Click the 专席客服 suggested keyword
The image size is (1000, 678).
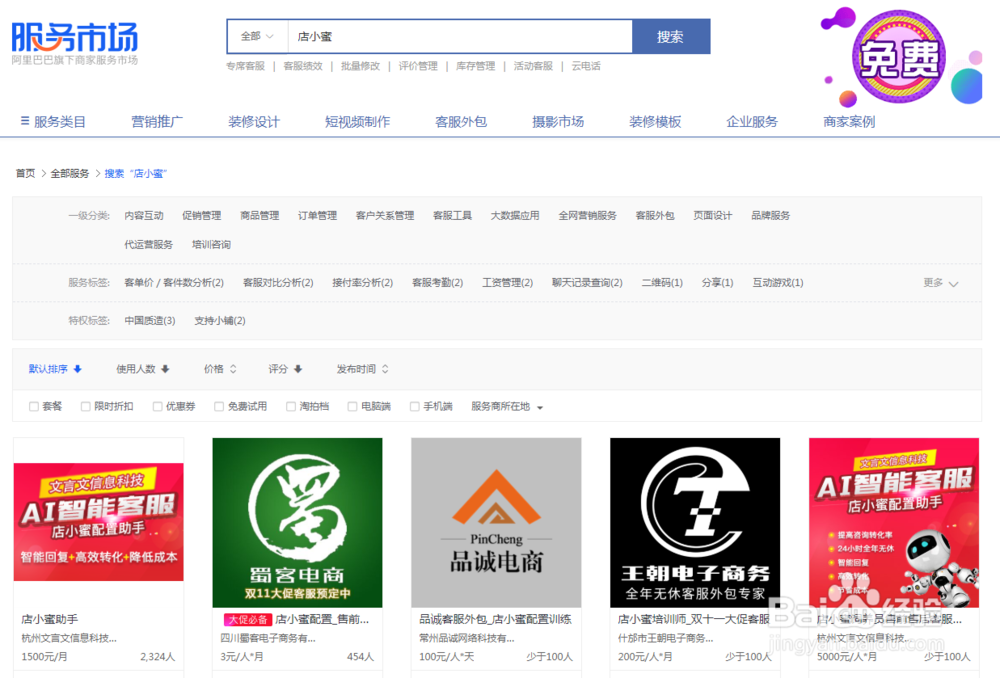pos(246,66)
